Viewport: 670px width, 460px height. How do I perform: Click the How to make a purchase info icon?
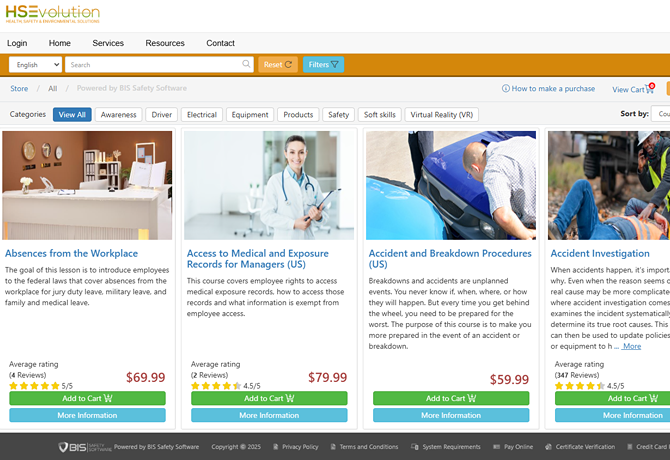click(x=505, y=88)
